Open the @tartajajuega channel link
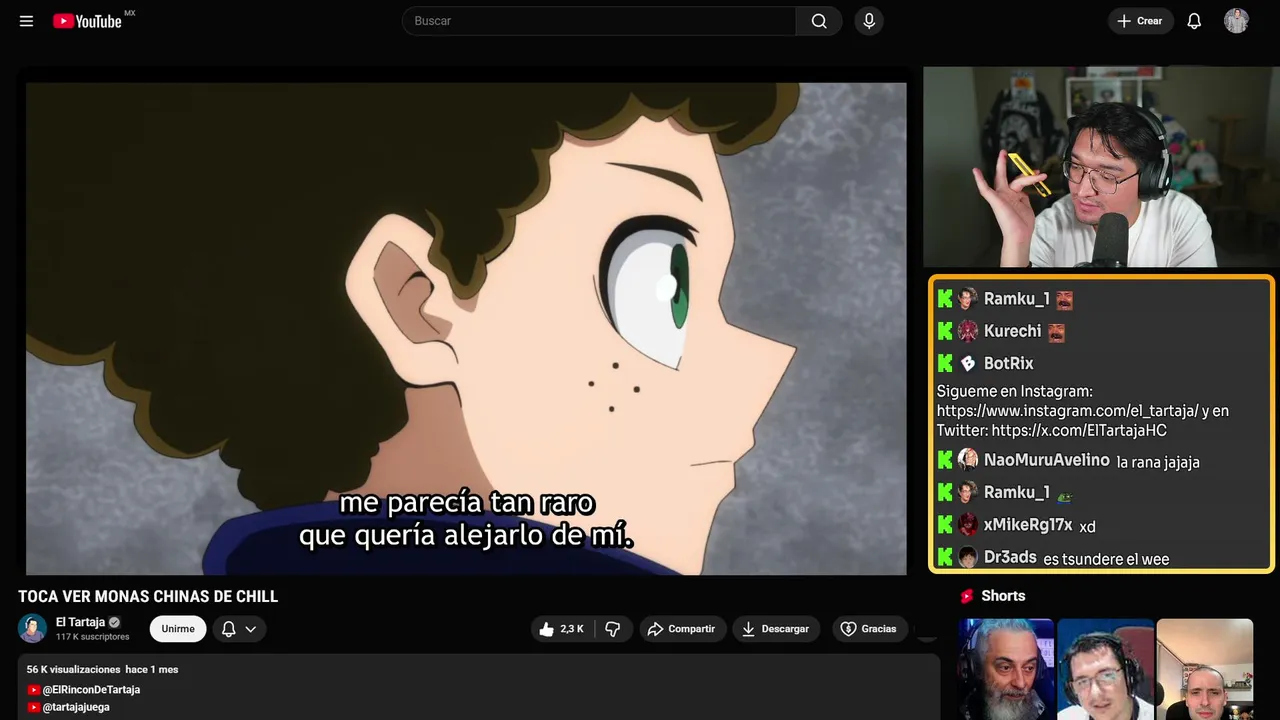This screenshot has height=720, width=1280. pyautogui.click(x=76, y=707)
